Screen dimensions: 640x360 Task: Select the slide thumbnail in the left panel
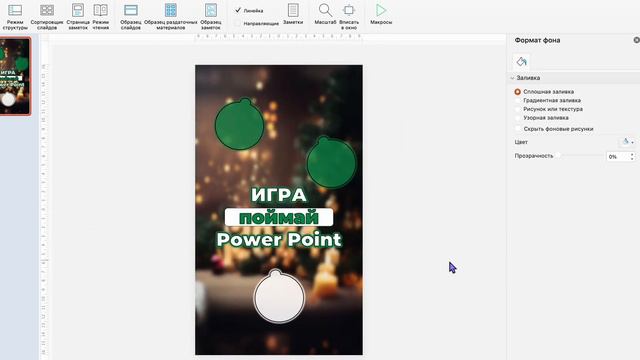tap(15, 76)
